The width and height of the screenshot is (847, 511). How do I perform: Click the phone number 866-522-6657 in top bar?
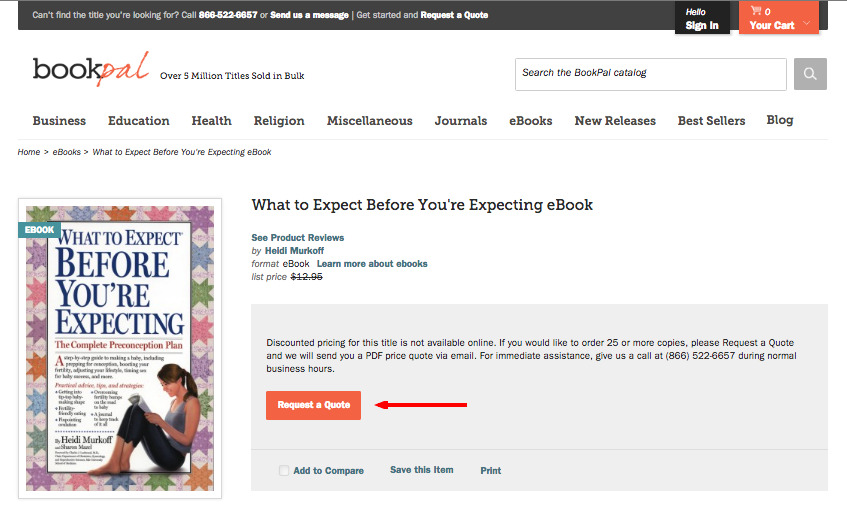point(228,15)
